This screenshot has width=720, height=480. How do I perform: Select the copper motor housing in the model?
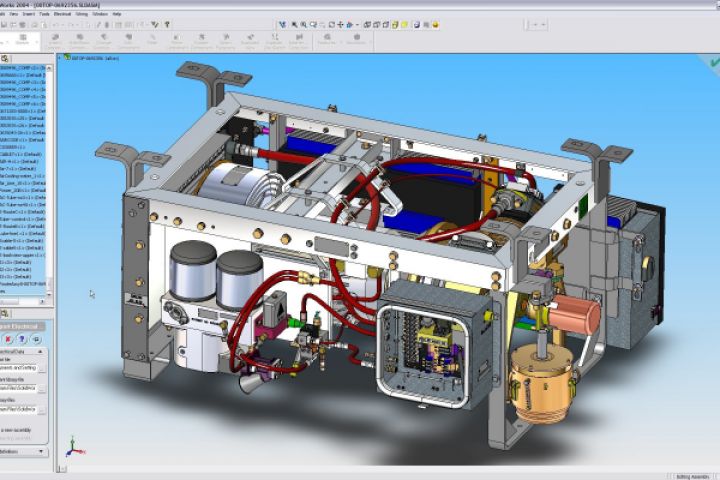(544, 384)
